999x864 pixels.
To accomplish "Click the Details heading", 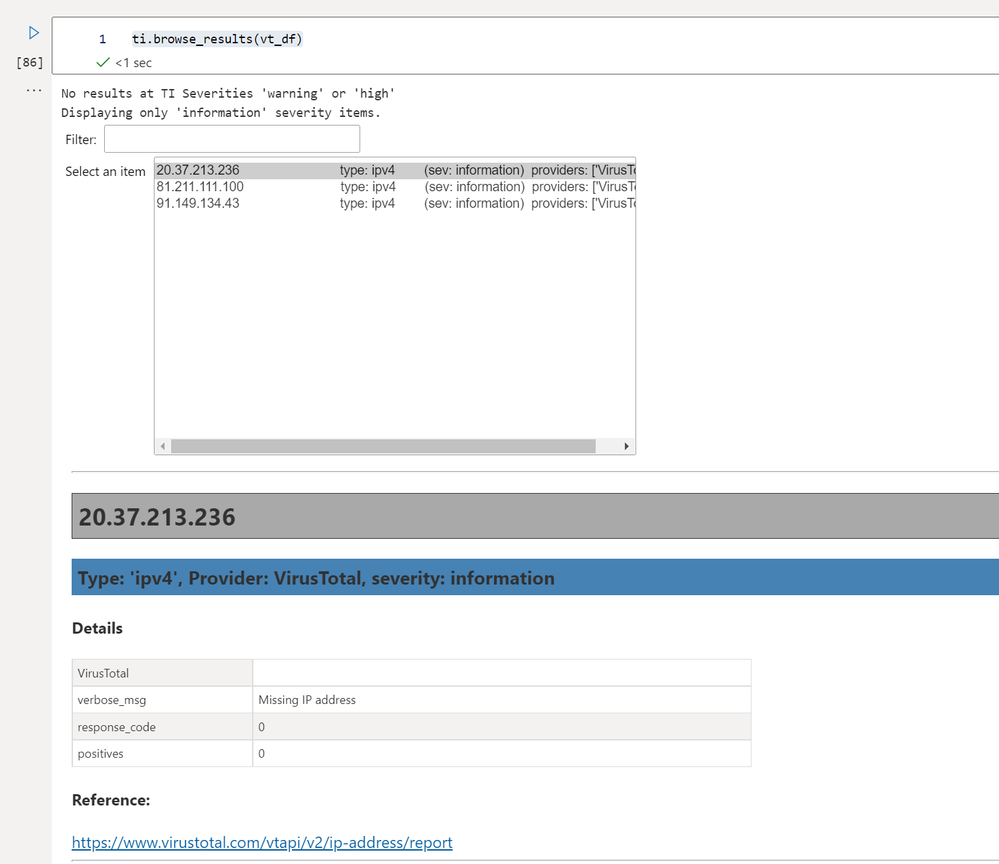I will (x=97, y=628).
